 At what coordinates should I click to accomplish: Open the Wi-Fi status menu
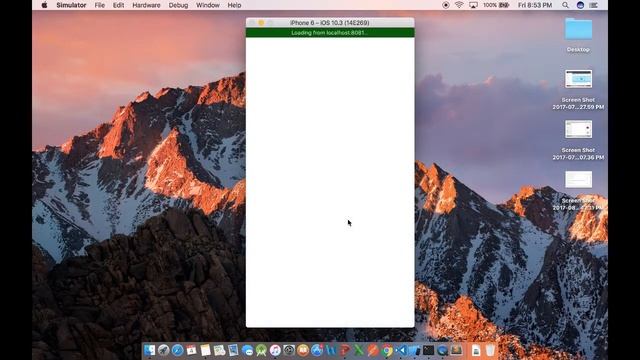[x=459, y=5]
